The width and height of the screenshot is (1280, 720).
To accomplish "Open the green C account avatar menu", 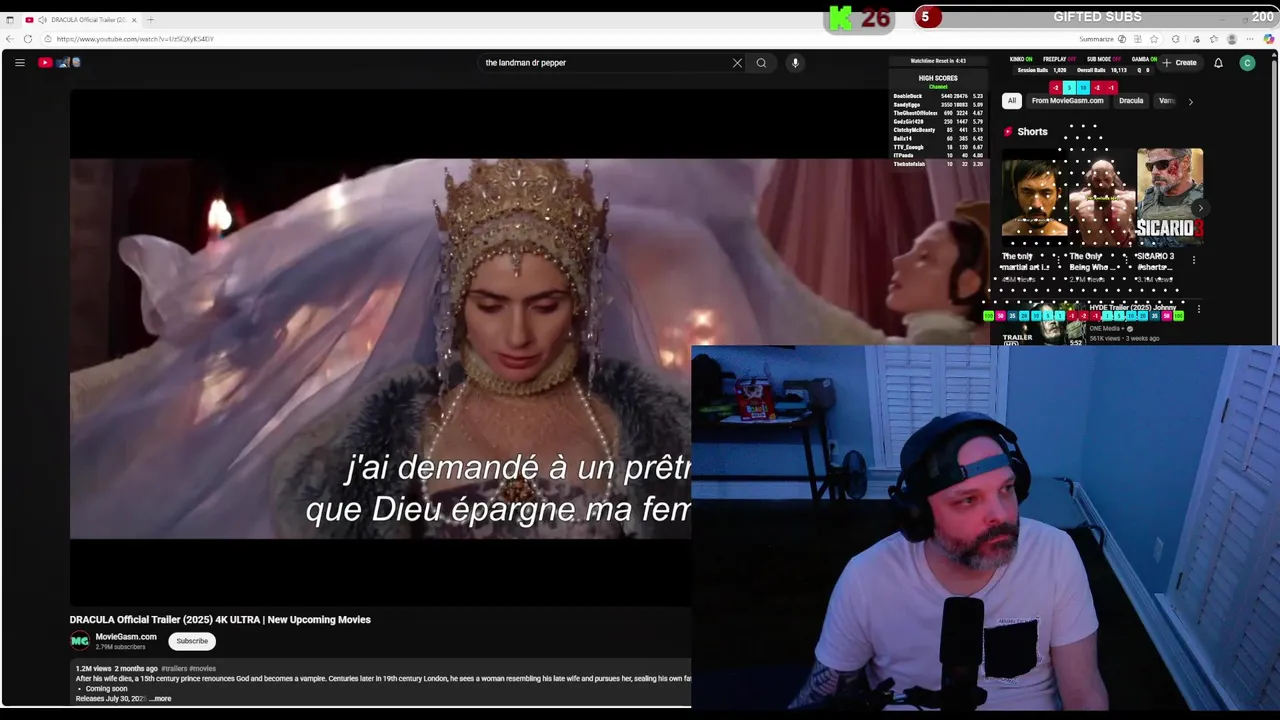I will 1247,63.
